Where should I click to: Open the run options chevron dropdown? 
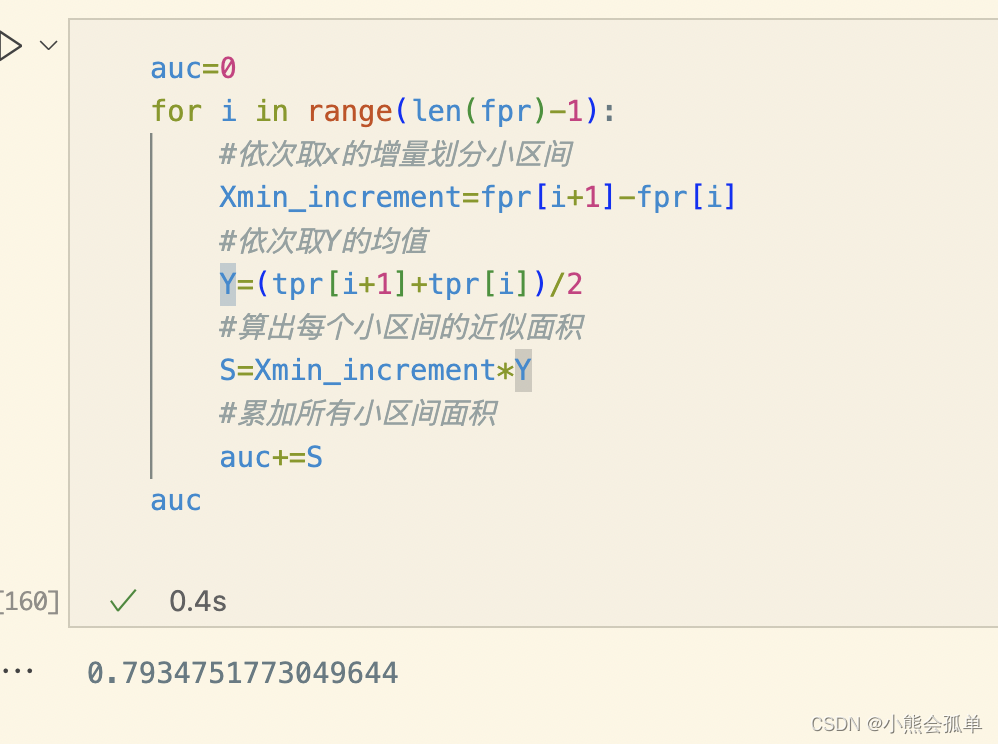pyautogui.click(x=48, y=45)
